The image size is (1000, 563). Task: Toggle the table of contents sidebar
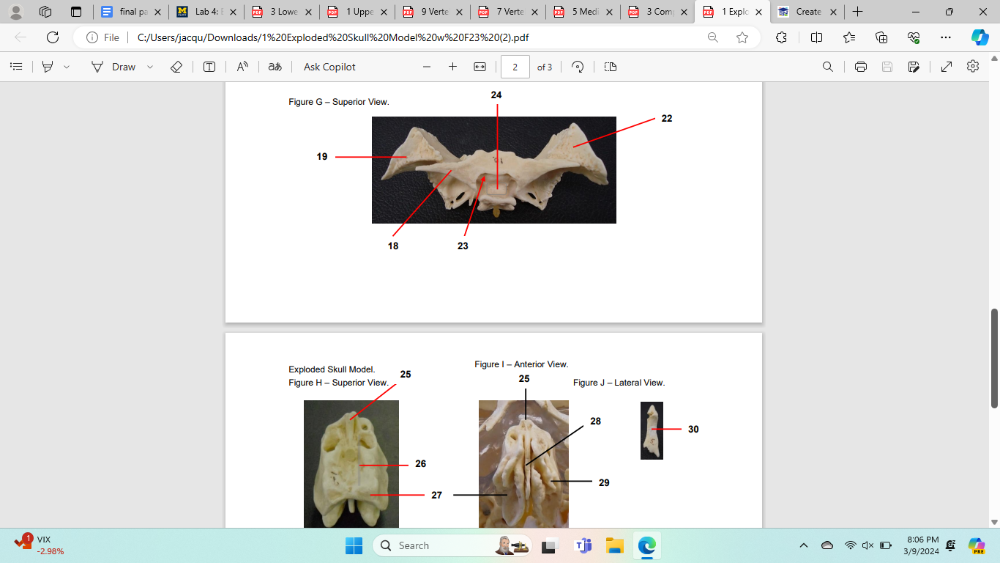coord(16,67)
